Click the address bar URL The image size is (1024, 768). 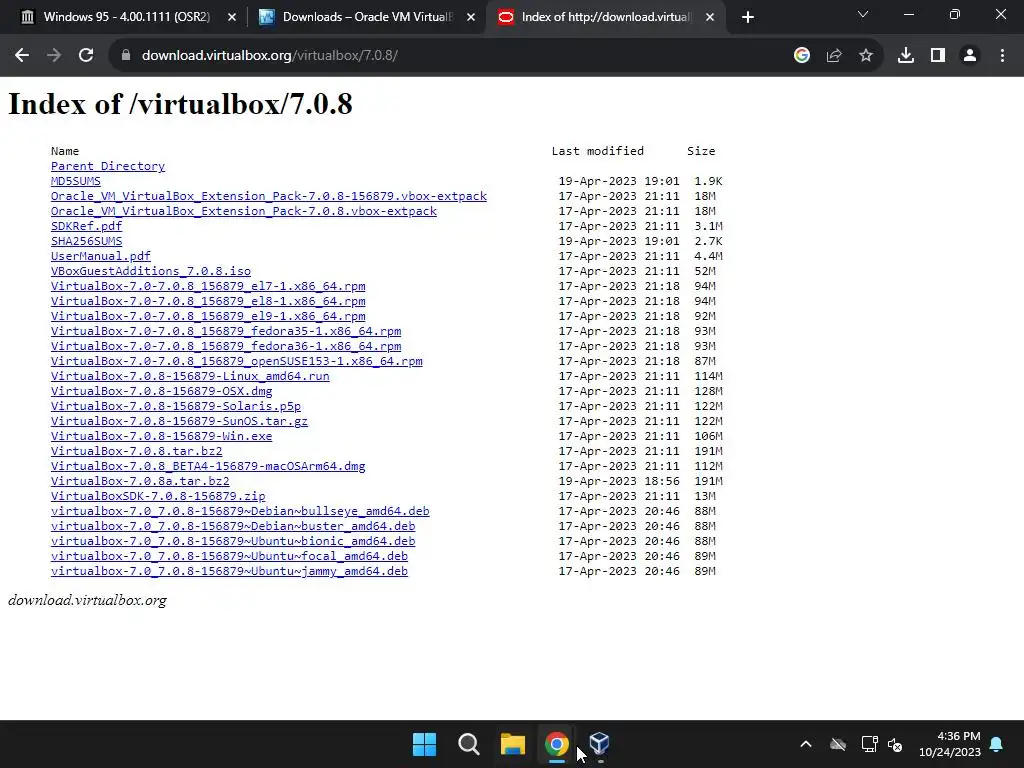point(270,56)
